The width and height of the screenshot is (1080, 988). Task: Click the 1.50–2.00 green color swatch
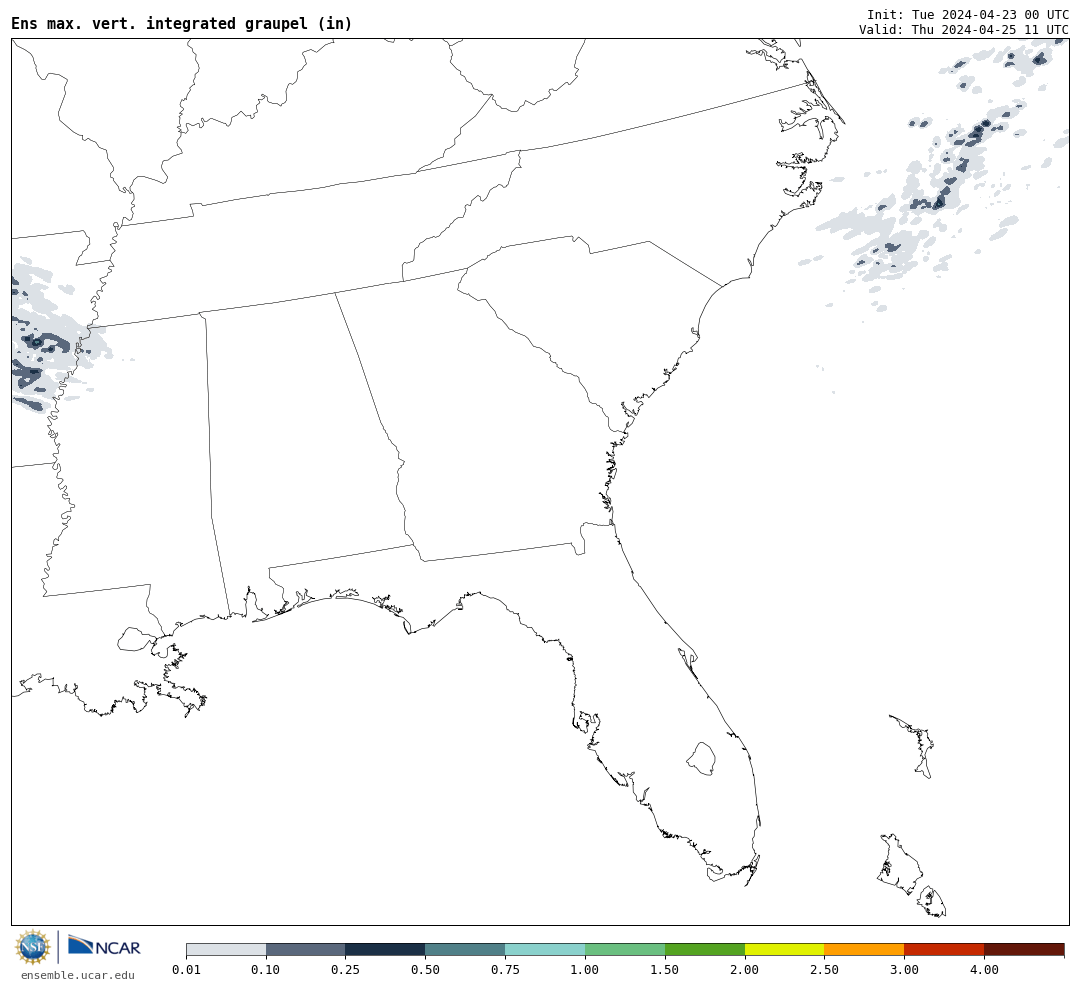(x=705, y=950)
